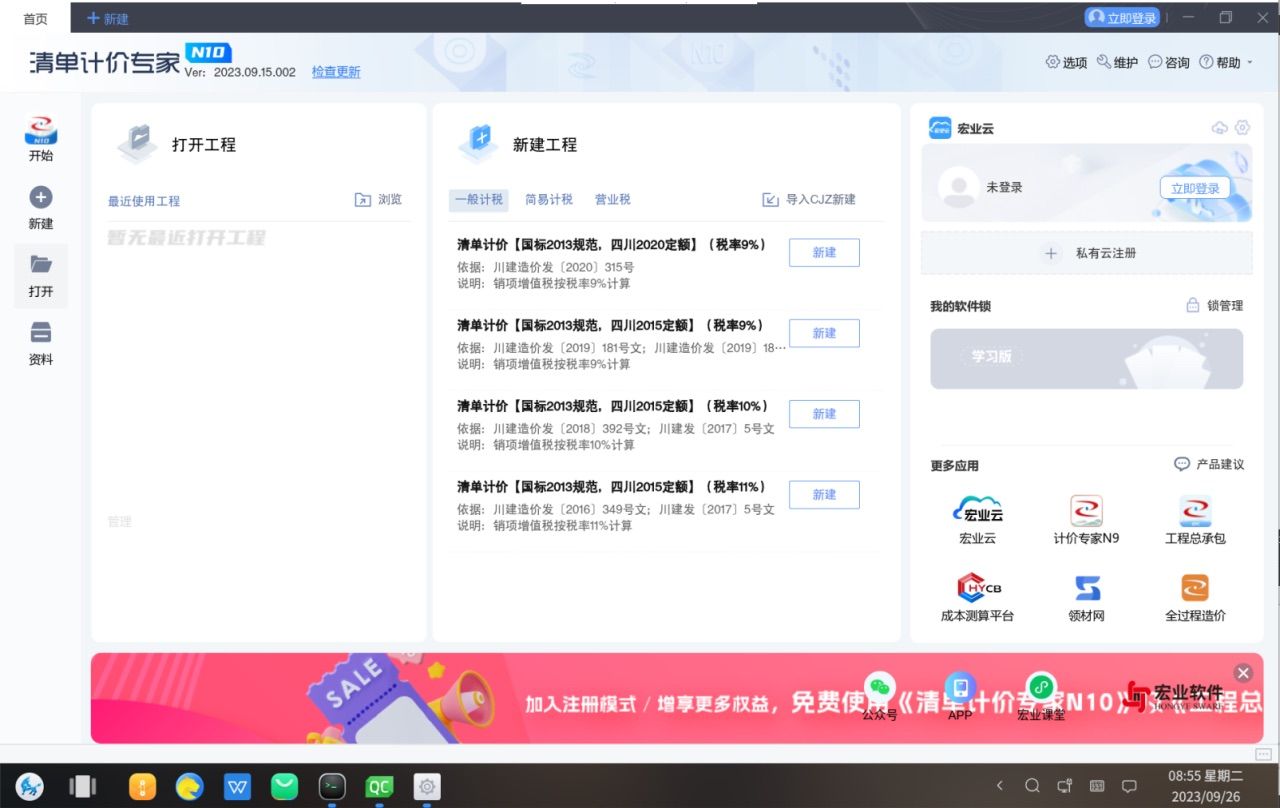Launch 全过程造价 app
1280x808 pixels.
(x=1195, y=598)
